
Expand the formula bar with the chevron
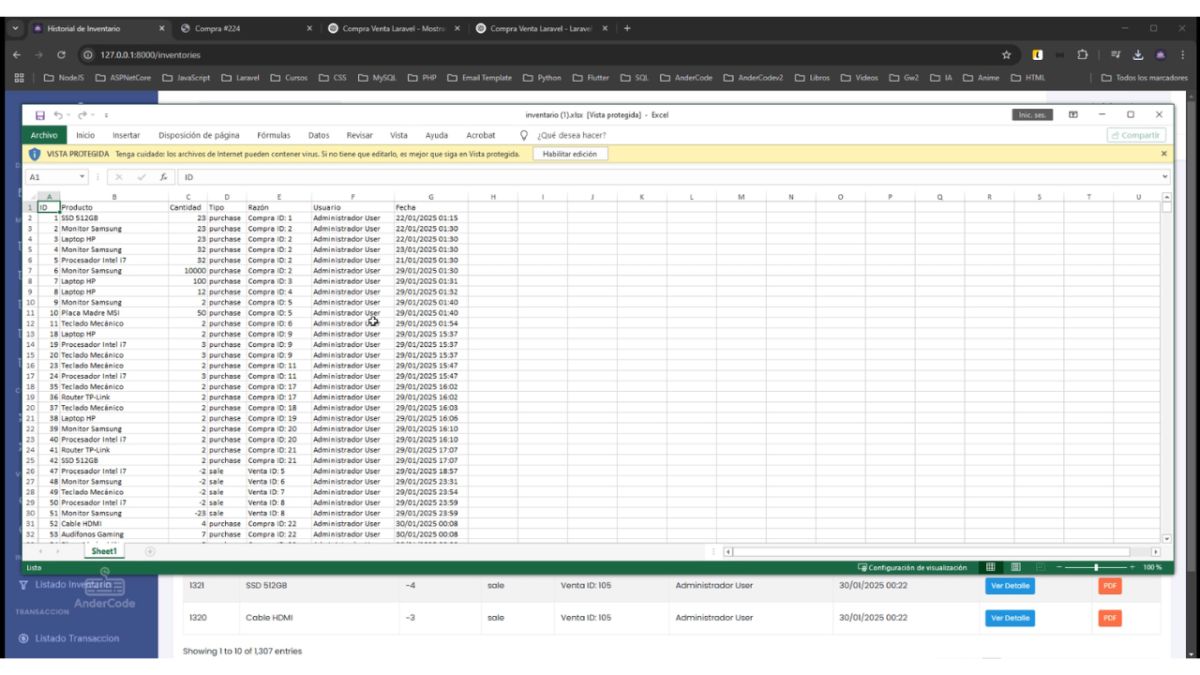pyautogui.click(x=1165, y=177)
